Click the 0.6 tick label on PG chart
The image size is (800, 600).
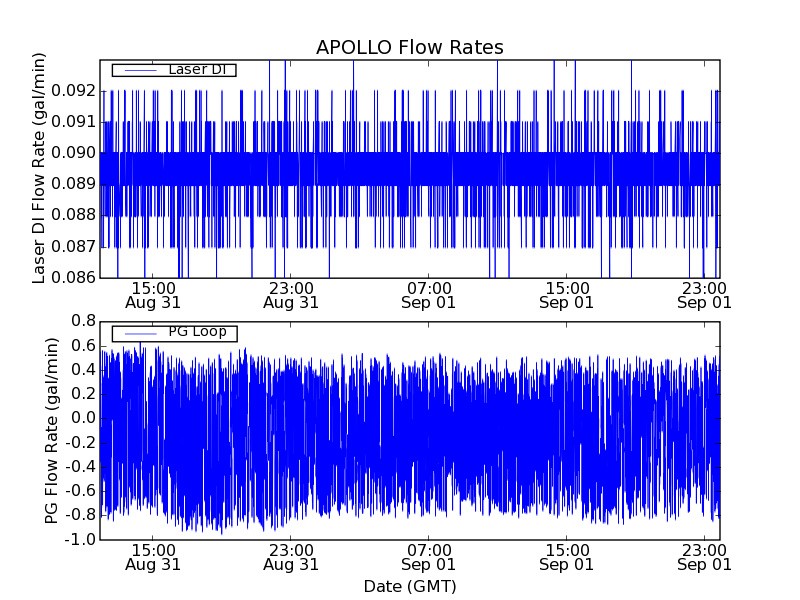pos(84,345)
